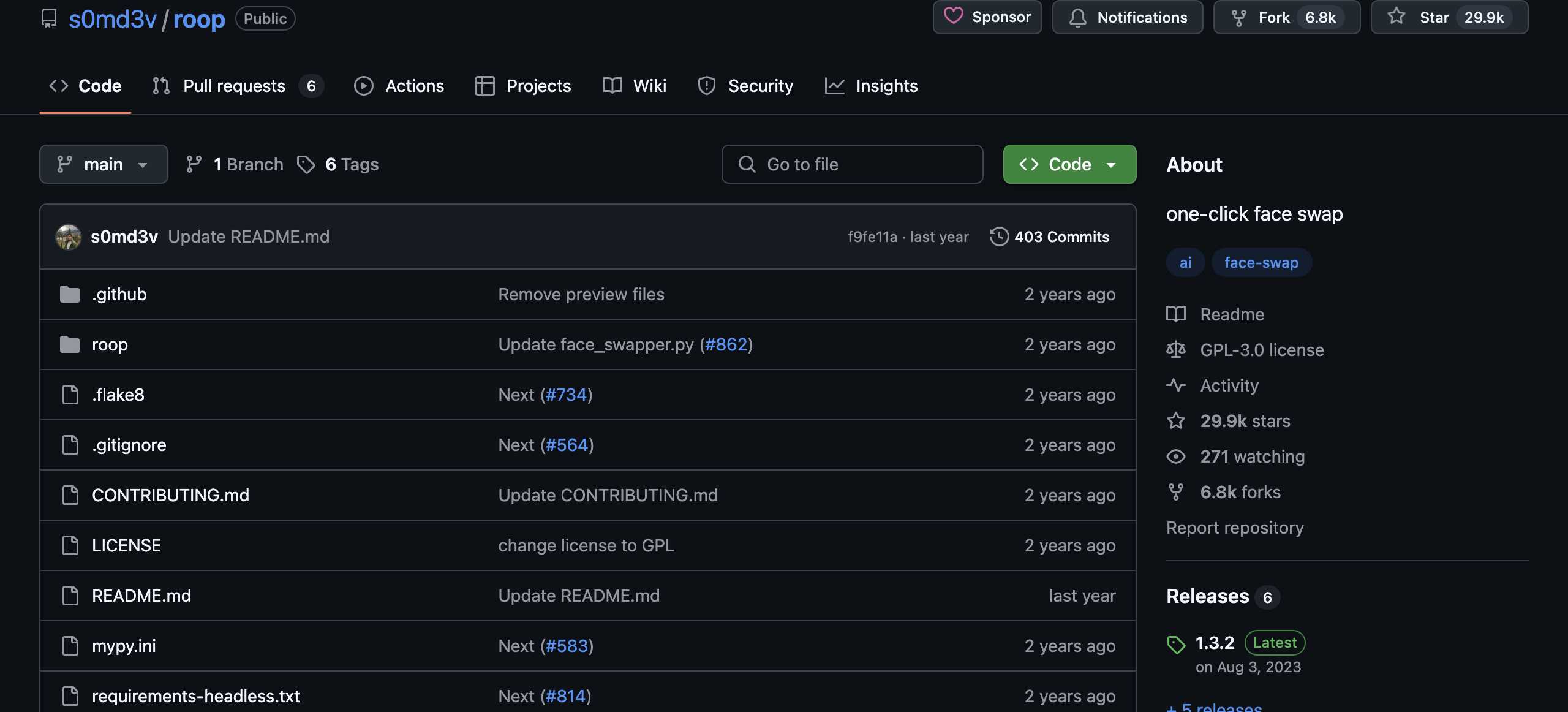This screenshot has height=712, width=1568.
Task: Click the Fork icon button
Action: pyautogui.click(x=1238, y=18)
